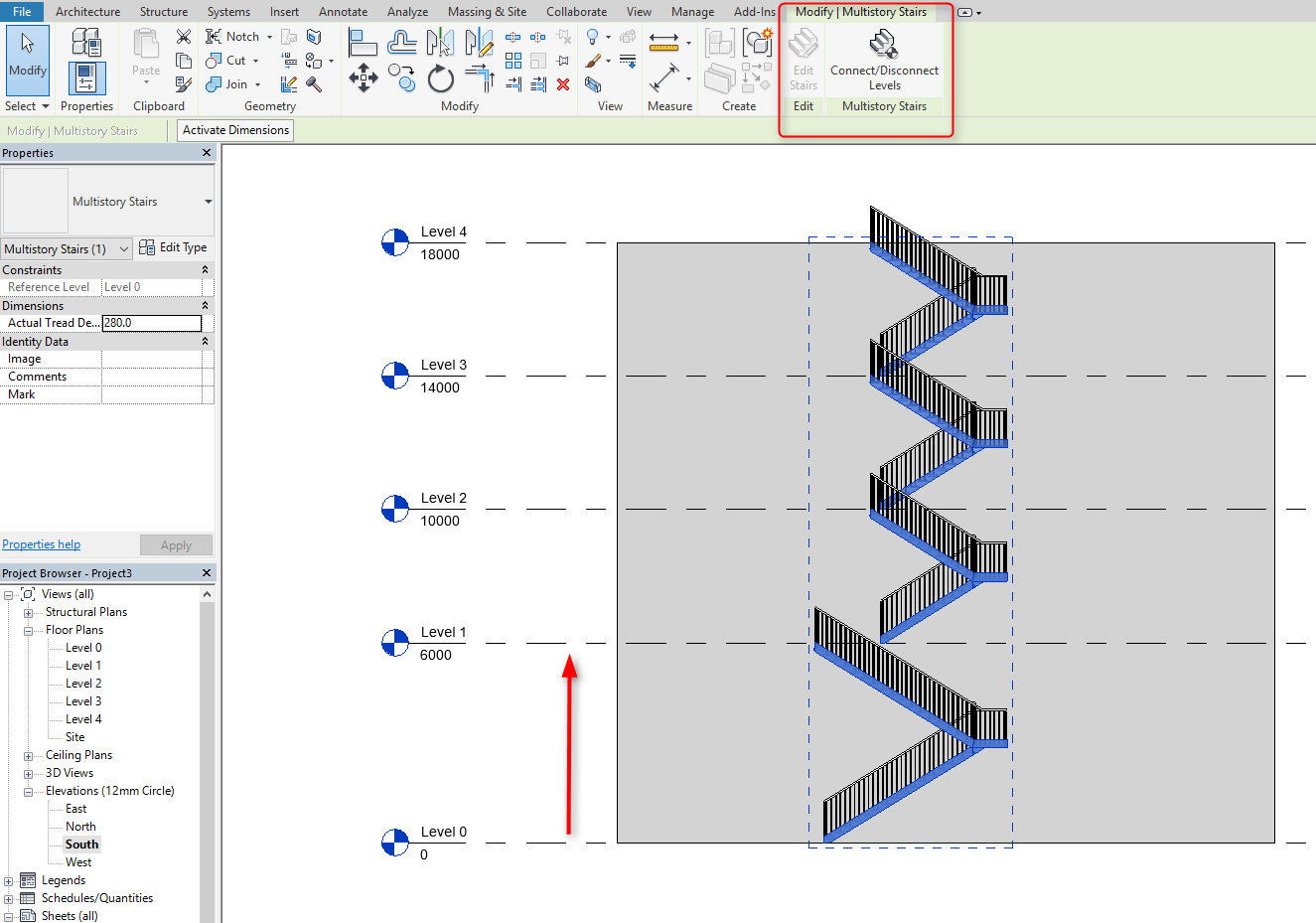Open the type selector dropdown for Multistory Stairs

click(209, 202)
